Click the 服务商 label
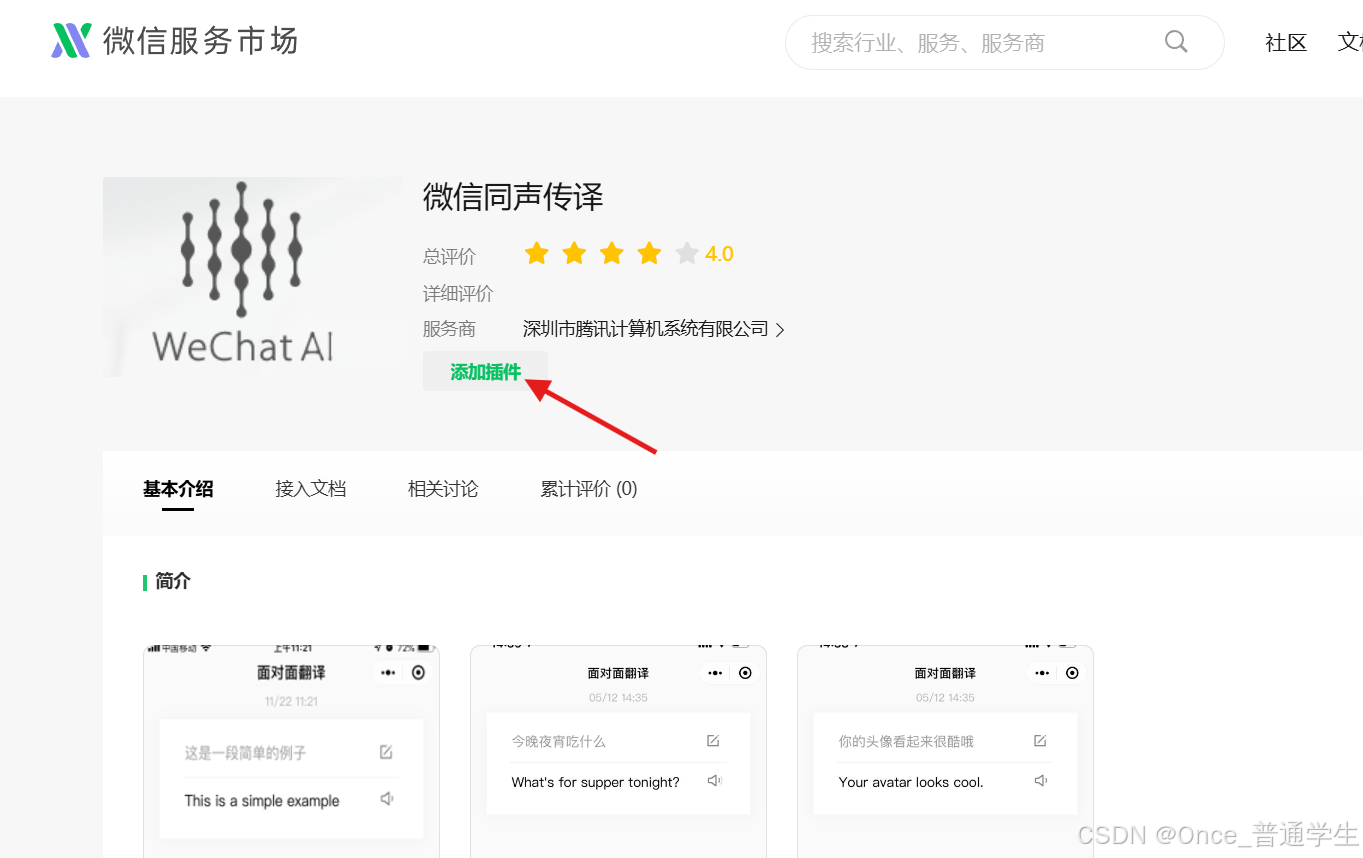This screenshot has height=858, width=1363. coord(449,329)
